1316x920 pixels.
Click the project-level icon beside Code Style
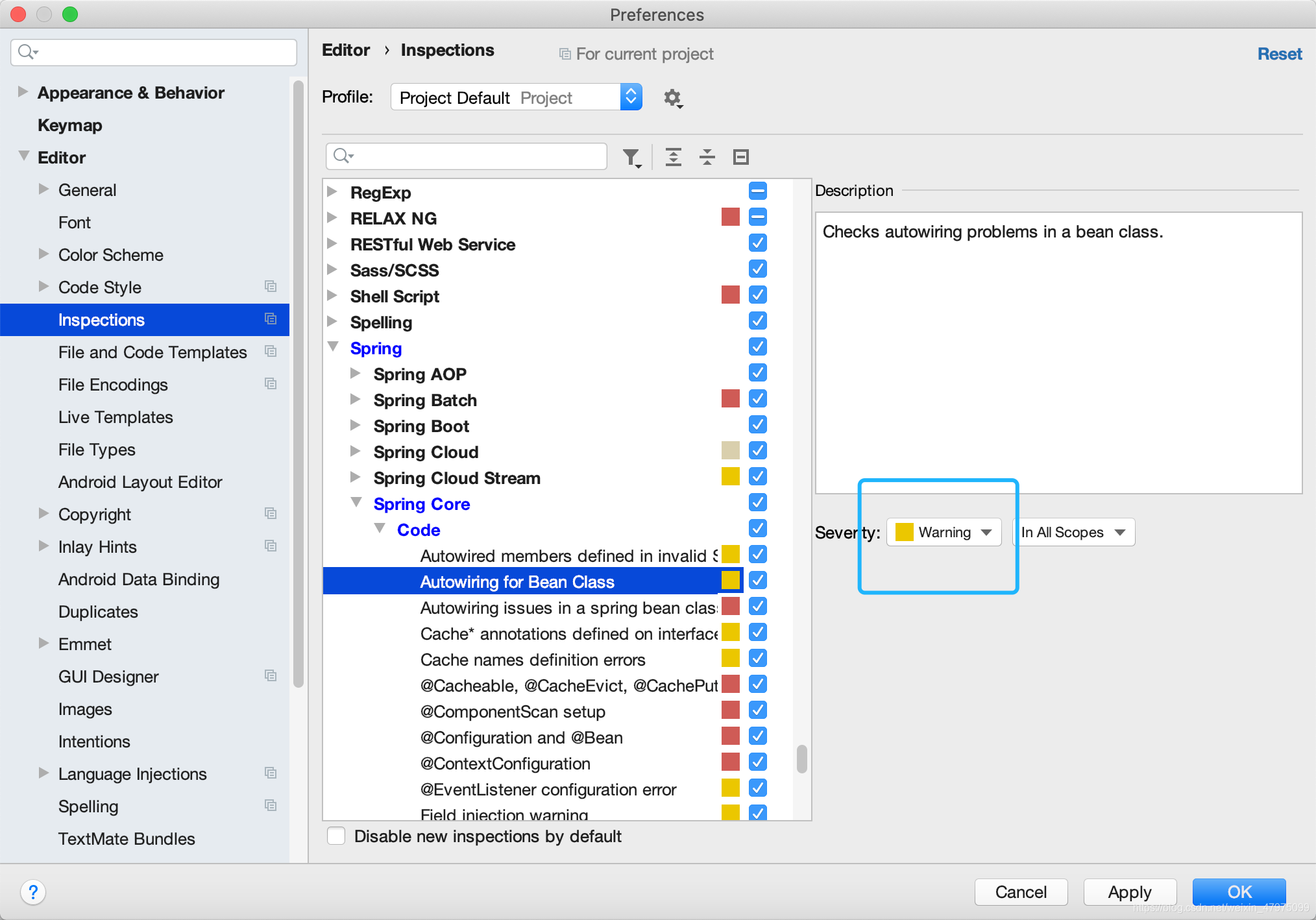271,286
